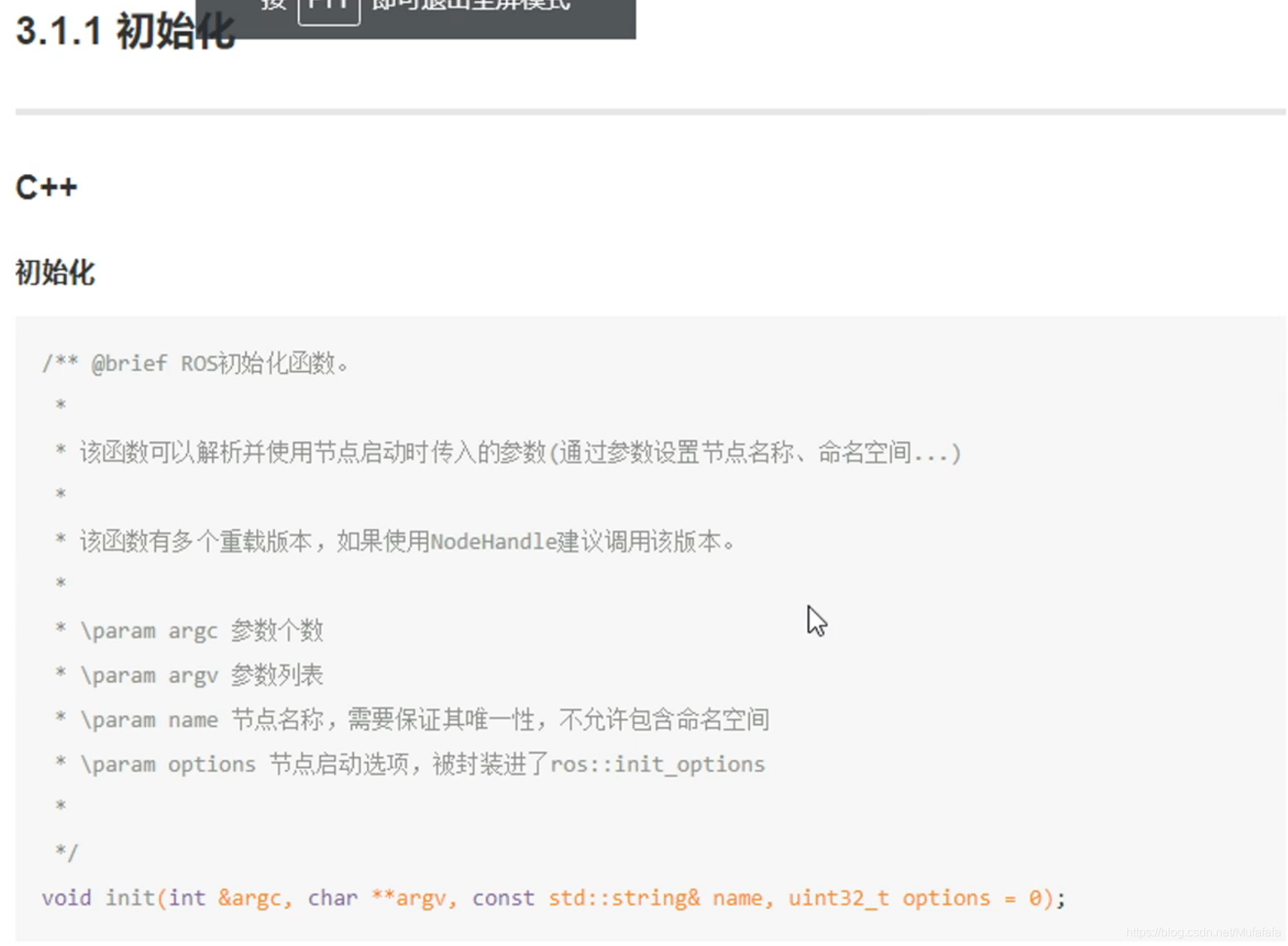Click the '\param argv 参数列表' line
1288x946 pixels.
click(189, 674)
